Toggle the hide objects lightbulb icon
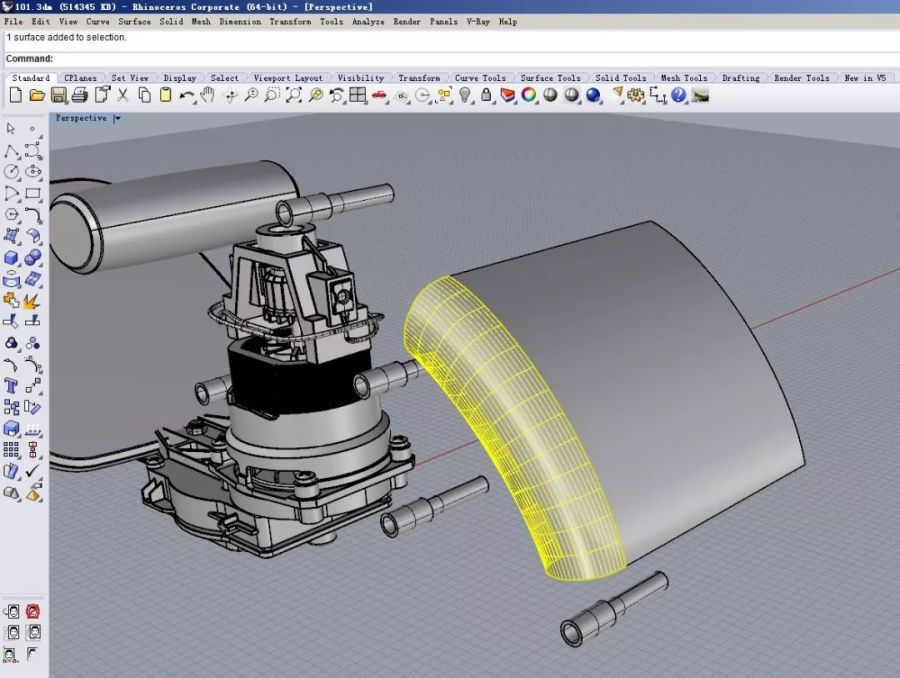Image resolution: width=900 pixels, height=678 pixels. click(465, 95)
